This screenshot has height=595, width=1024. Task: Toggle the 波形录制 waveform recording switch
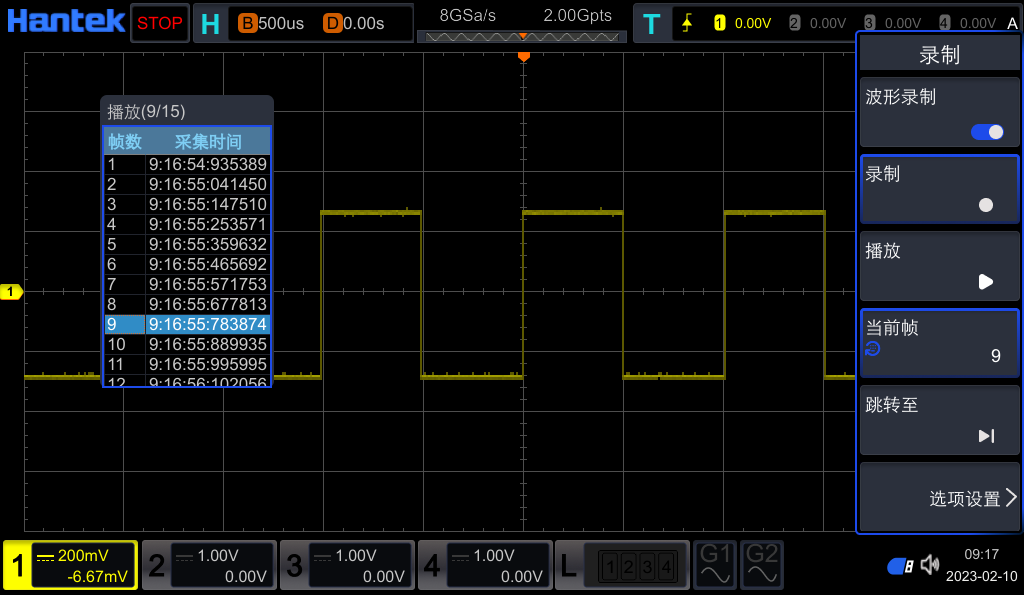(987, 132)
